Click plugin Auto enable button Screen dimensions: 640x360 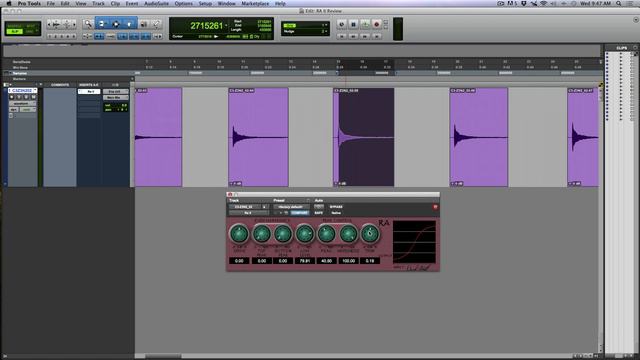tap(319, 207)
